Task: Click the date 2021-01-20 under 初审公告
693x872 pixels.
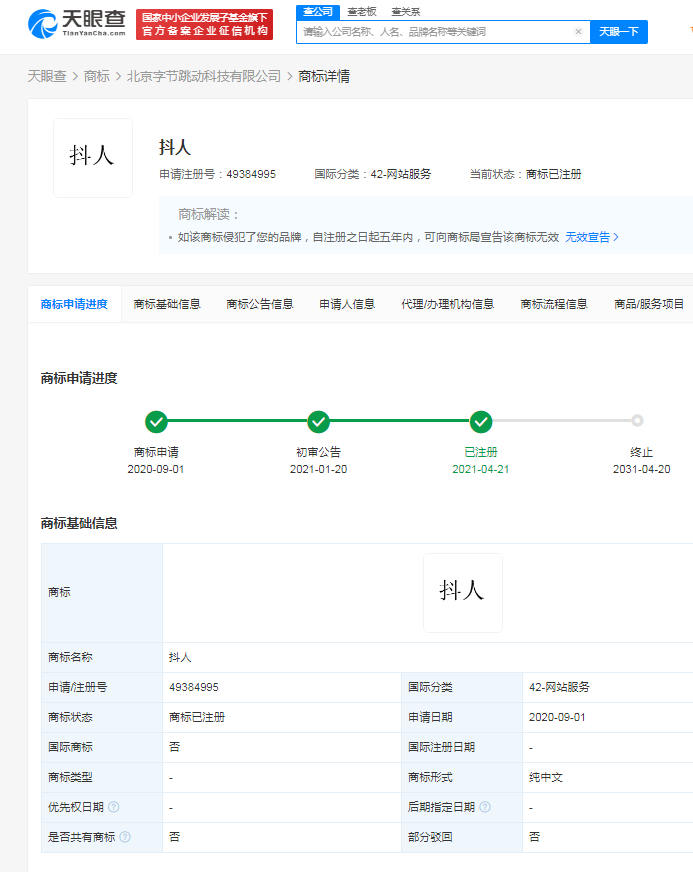Action: [319, 469]
